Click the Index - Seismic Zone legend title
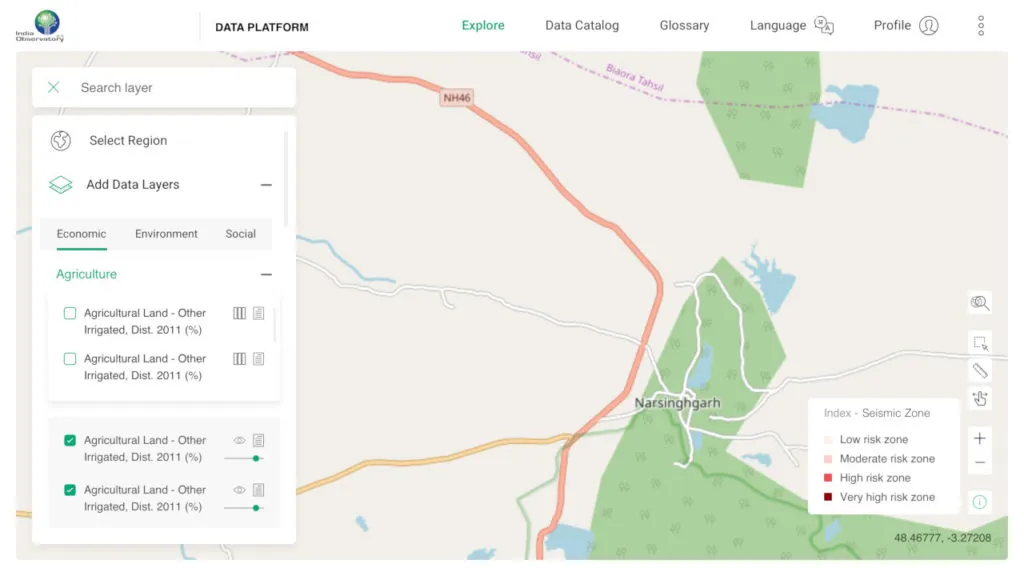Viewport: 1024px width, 576px height. pyautogui.click(x=876, y=413)
